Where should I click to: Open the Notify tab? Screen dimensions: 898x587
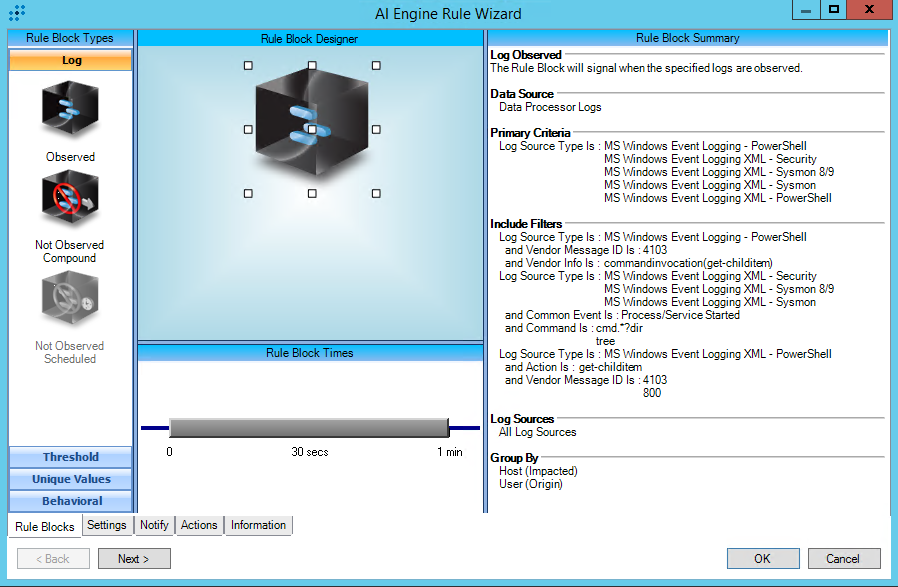154,525
